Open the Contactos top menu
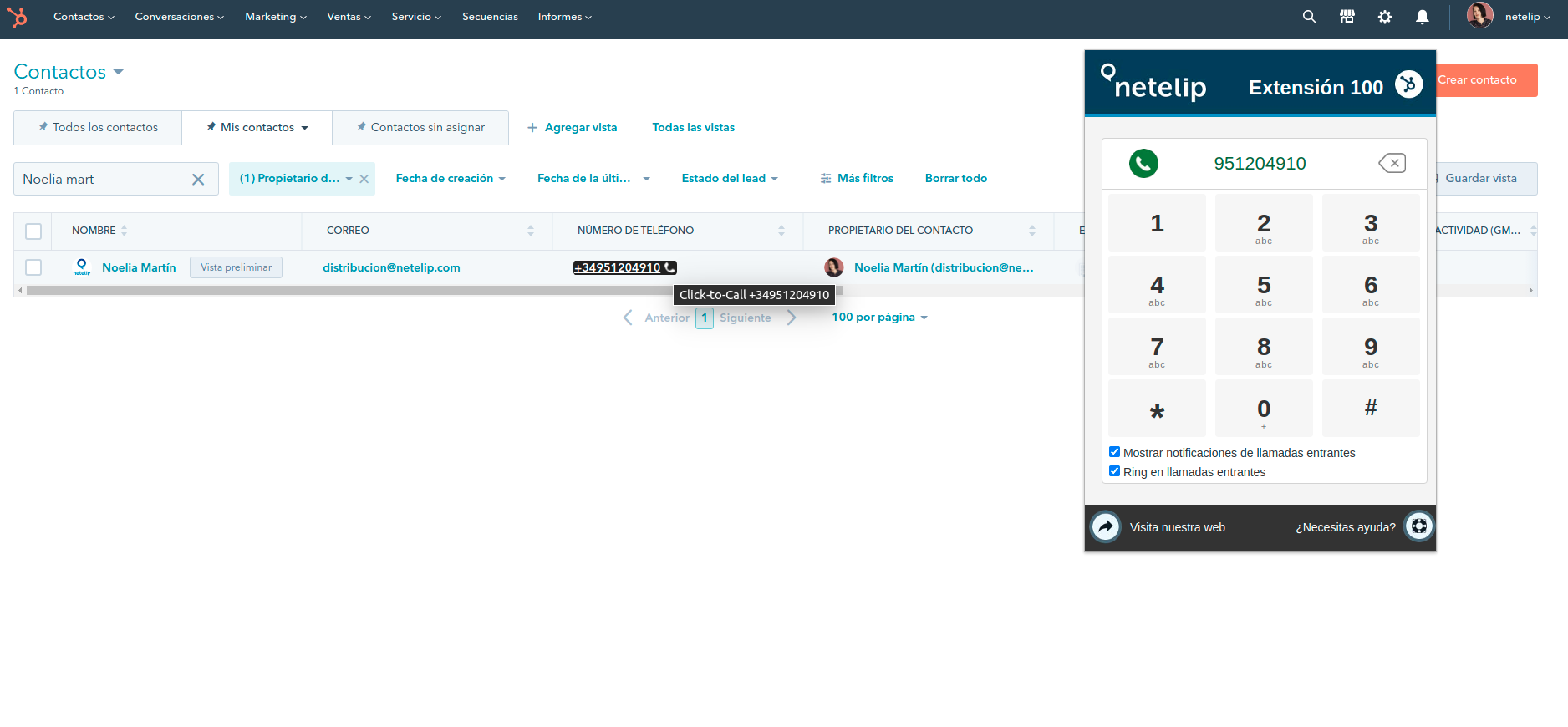1568x727 pixels. 84,17
